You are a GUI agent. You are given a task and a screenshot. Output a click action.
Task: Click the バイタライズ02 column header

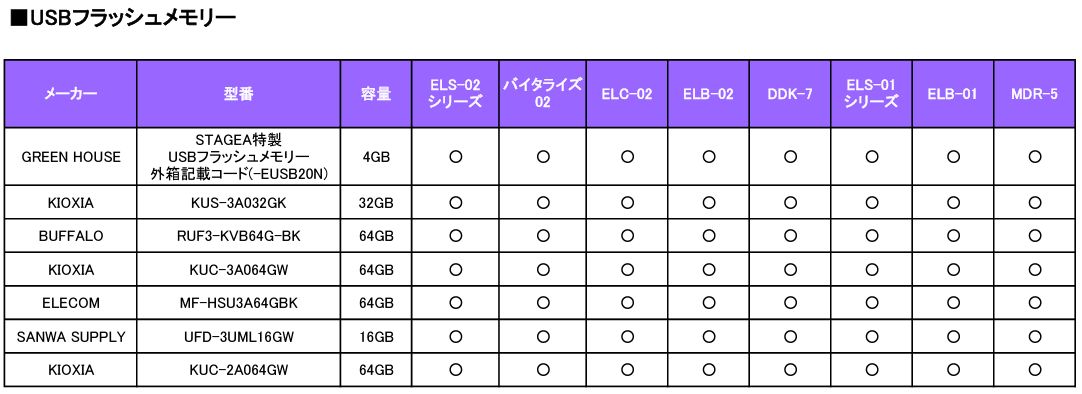pos(543,94)
